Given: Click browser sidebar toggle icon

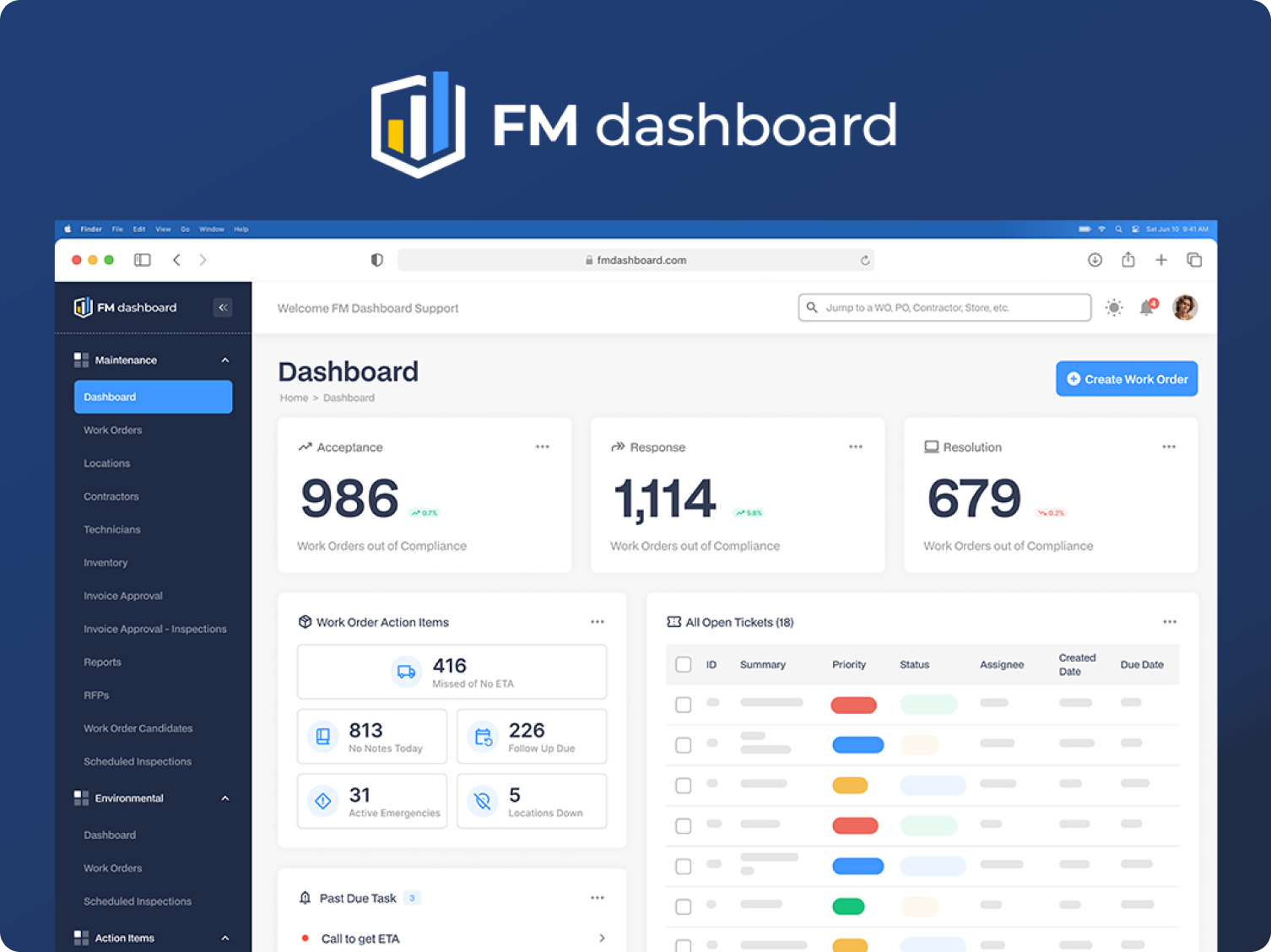Looking at the screenshot, I should click(143, 260).
